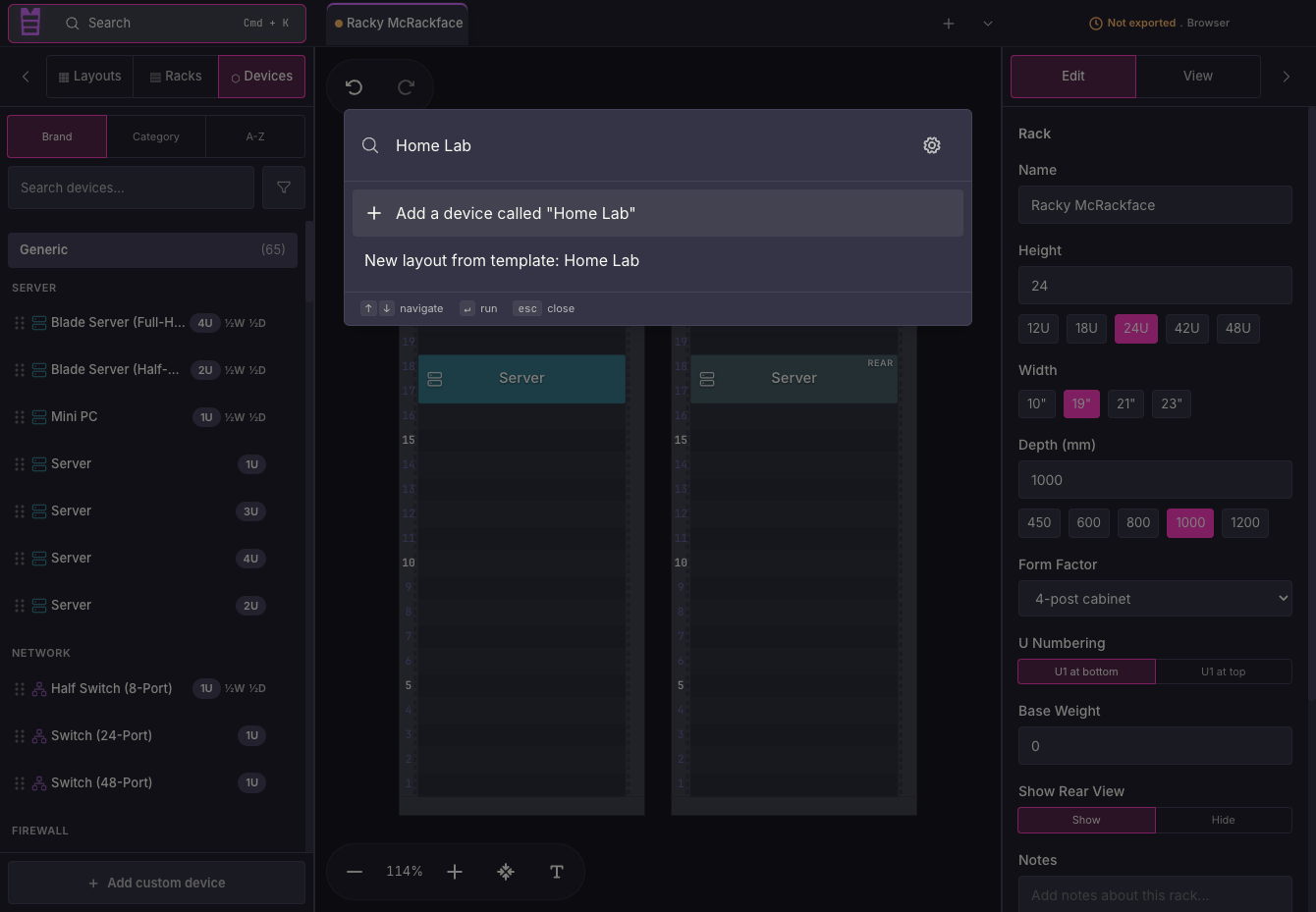Switch to the View tab

[1197, 76]
